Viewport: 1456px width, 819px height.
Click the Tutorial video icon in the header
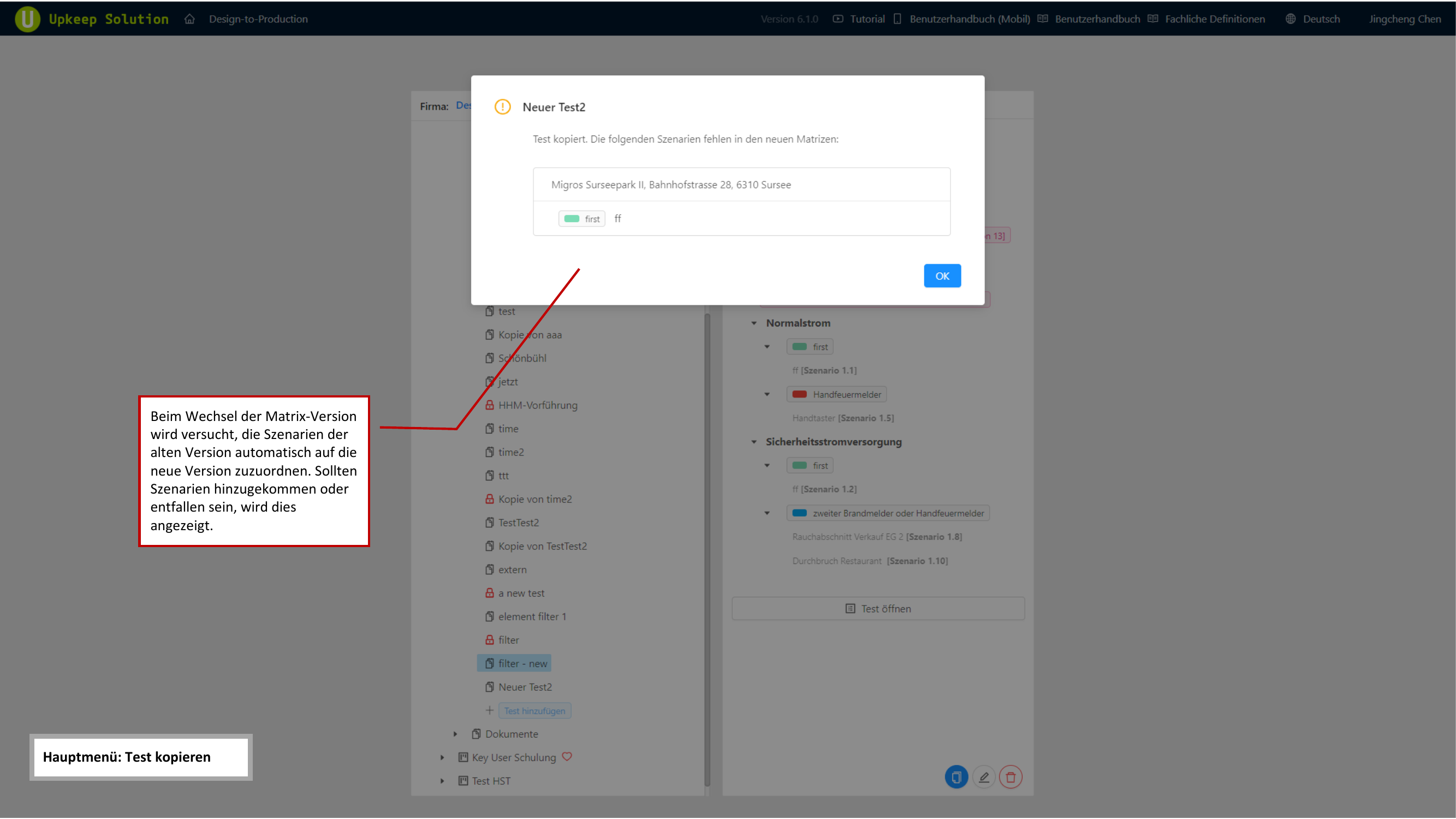[x=837, y=19]
